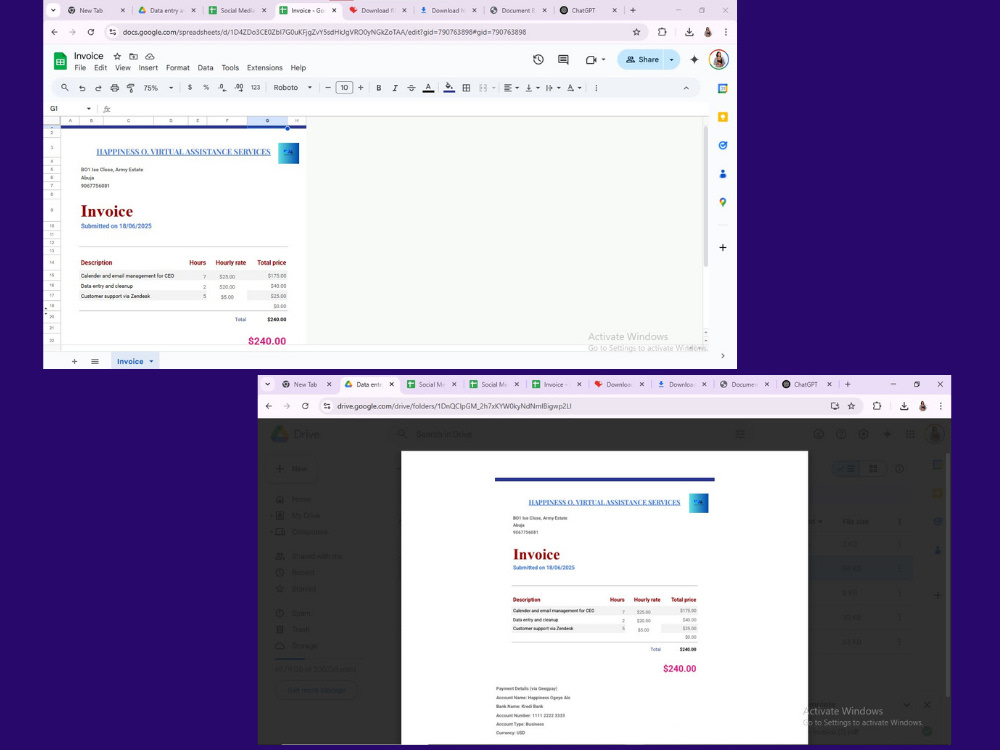Go back in the Sheets browser window

tap(54, 32)
